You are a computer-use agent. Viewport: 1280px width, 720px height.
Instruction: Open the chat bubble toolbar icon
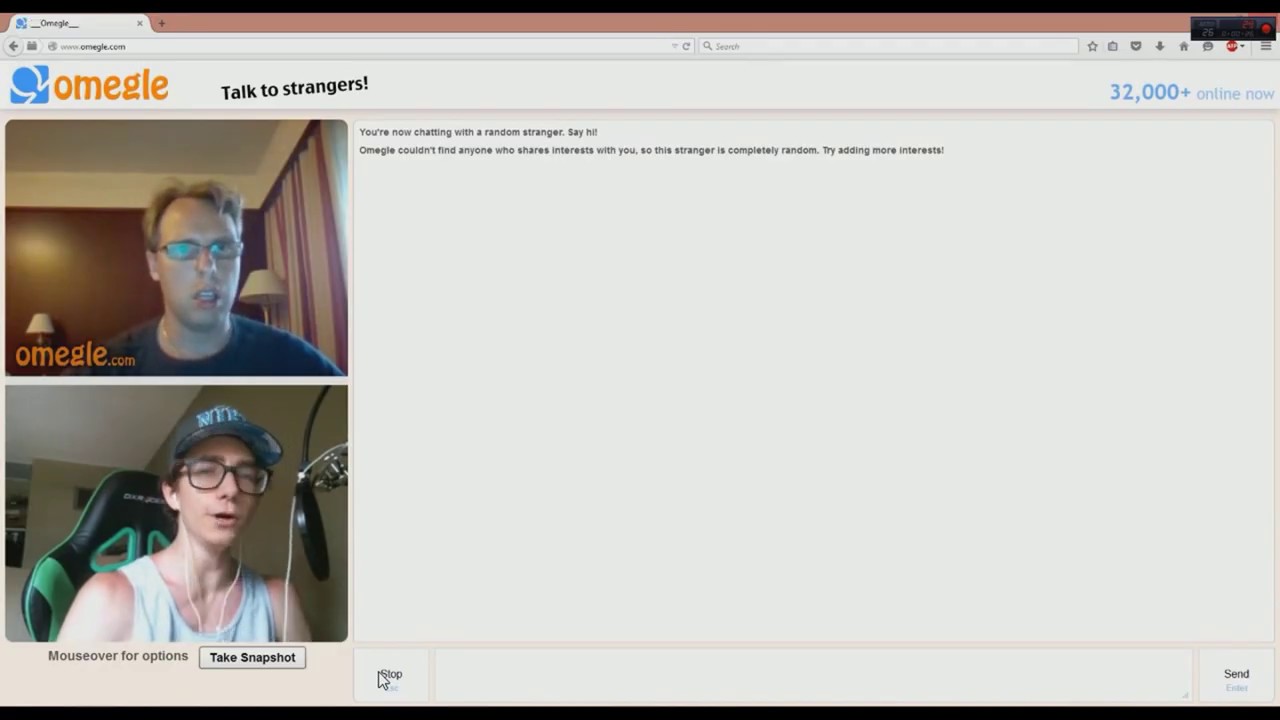tap(1208, 46)
